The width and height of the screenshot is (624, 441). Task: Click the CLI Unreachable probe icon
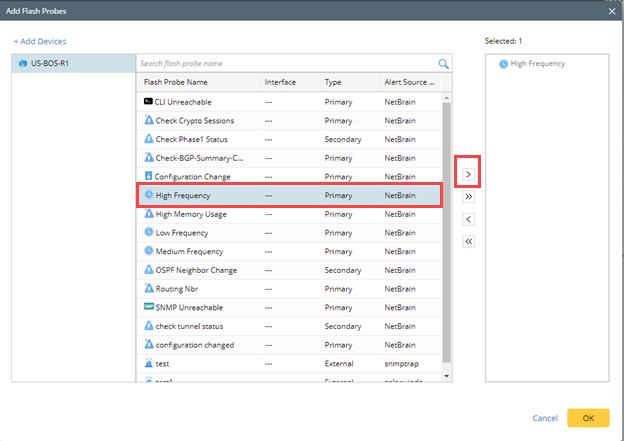tap(148, 102)
